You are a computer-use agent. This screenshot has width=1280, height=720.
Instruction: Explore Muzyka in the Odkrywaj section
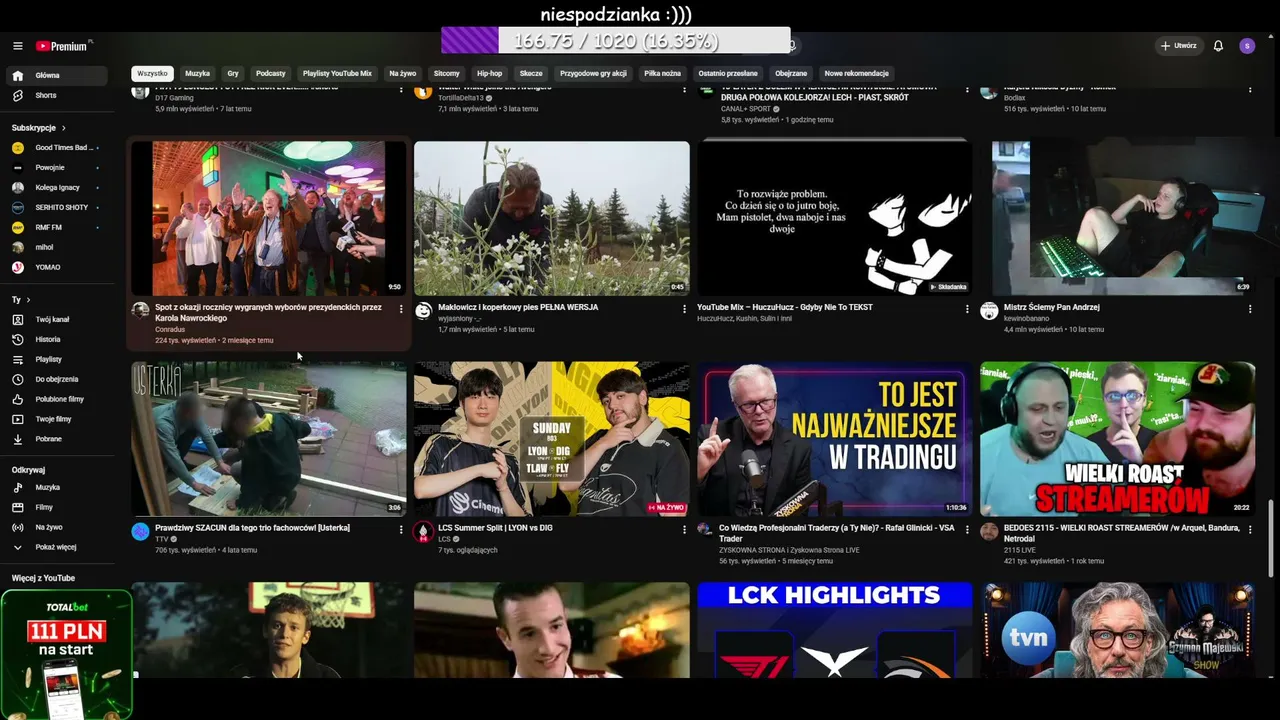click(55, 488)
